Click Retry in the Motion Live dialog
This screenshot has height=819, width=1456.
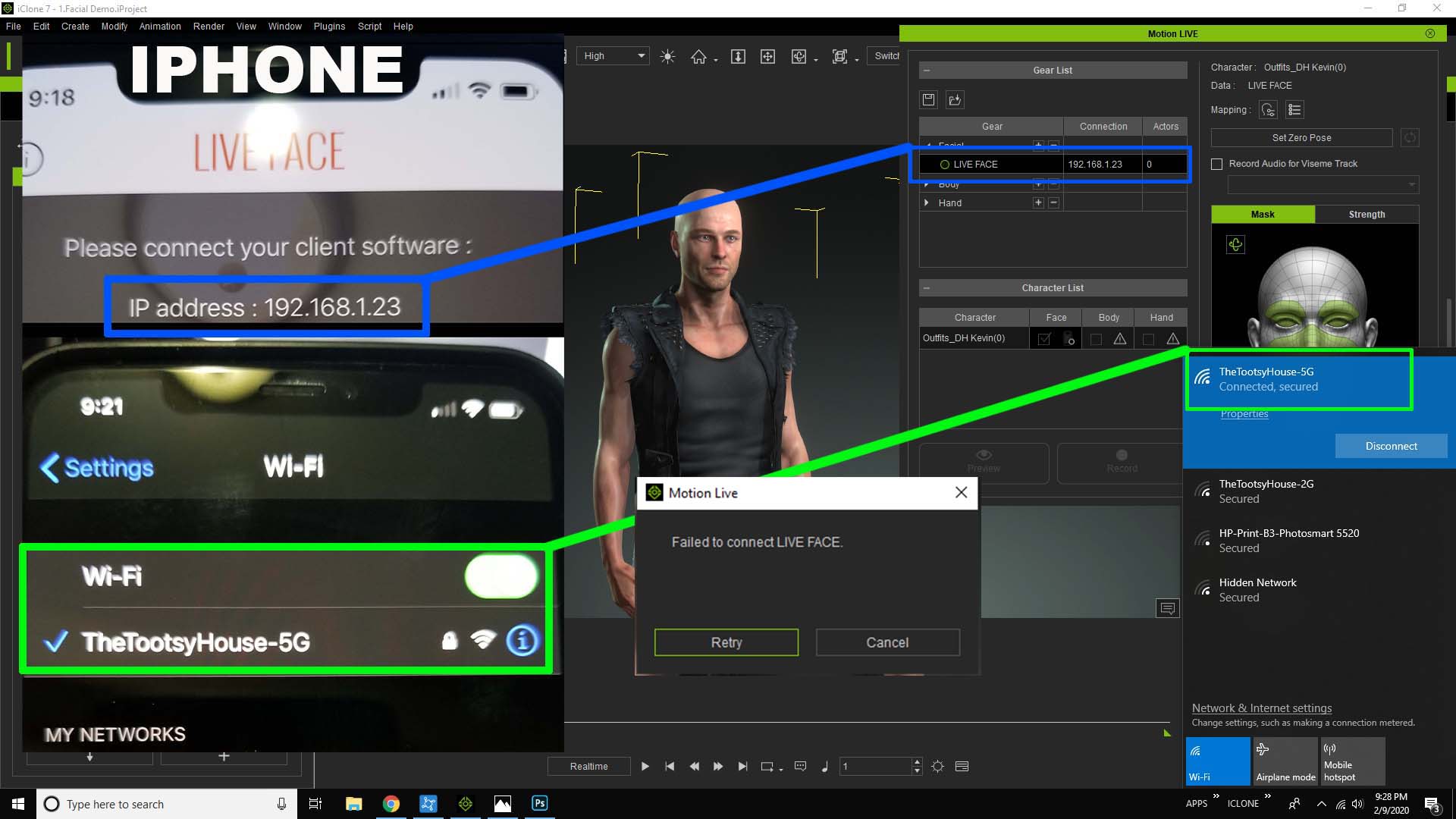(x=726, y=642)
